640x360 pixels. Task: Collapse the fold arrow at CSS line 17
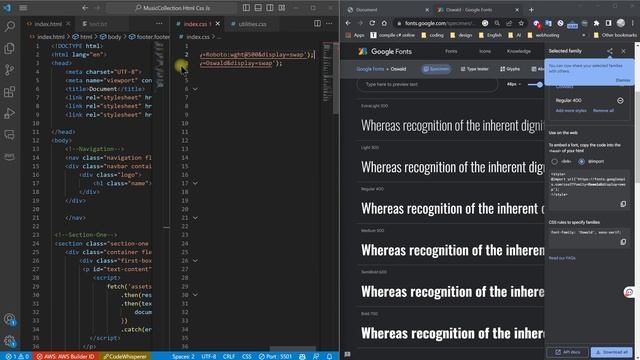pos(195,184)
